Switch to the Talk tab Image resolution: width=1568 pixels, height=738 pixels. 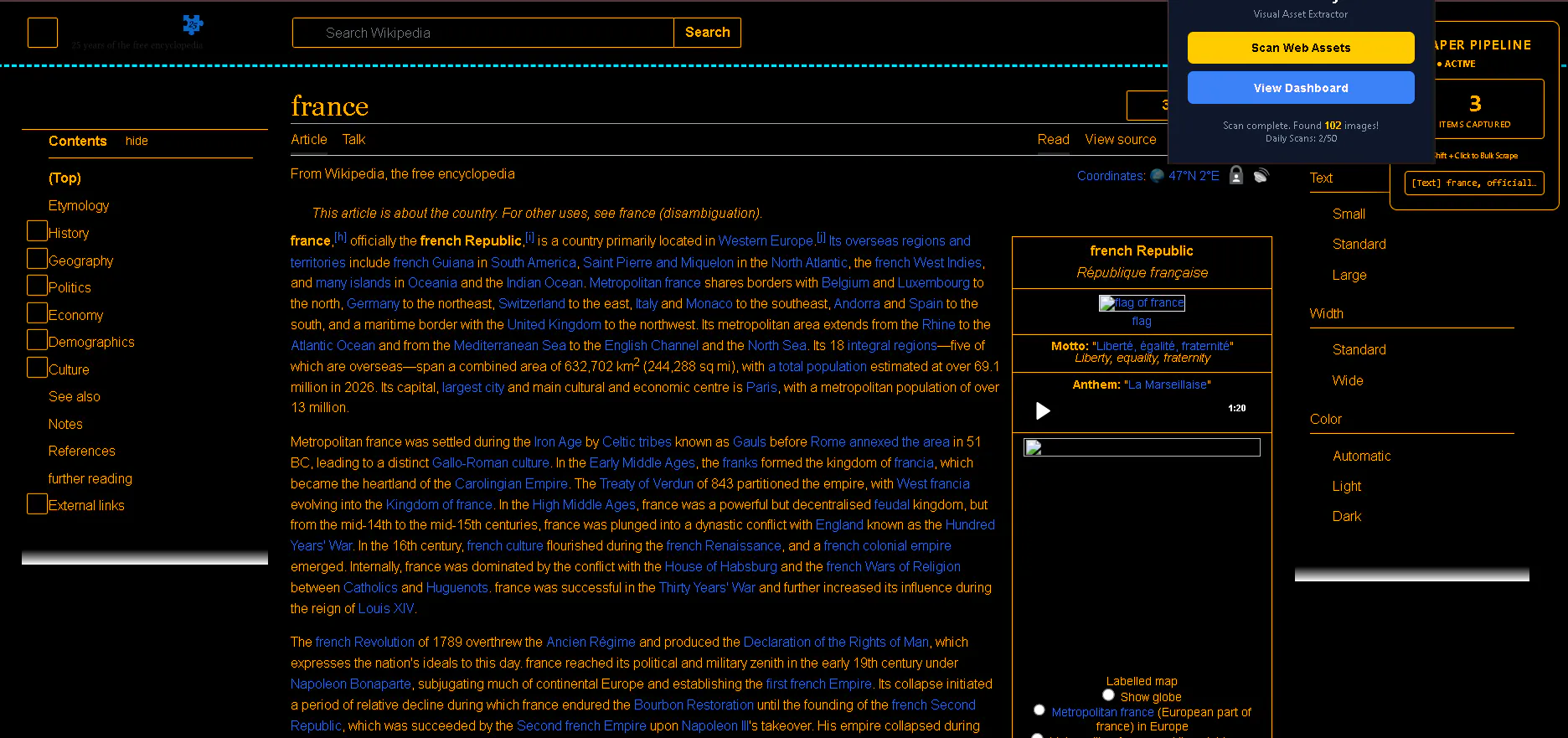click(353, 139)
